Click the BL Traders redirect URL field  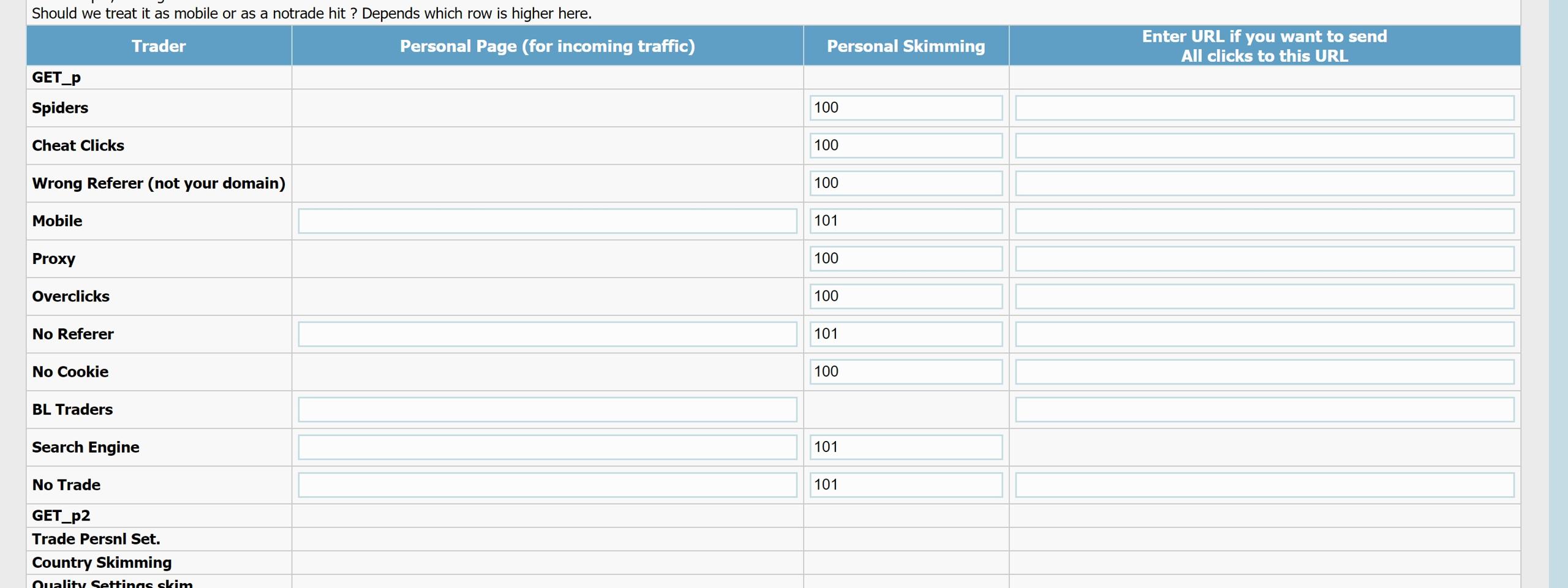tap(1264, 410)
